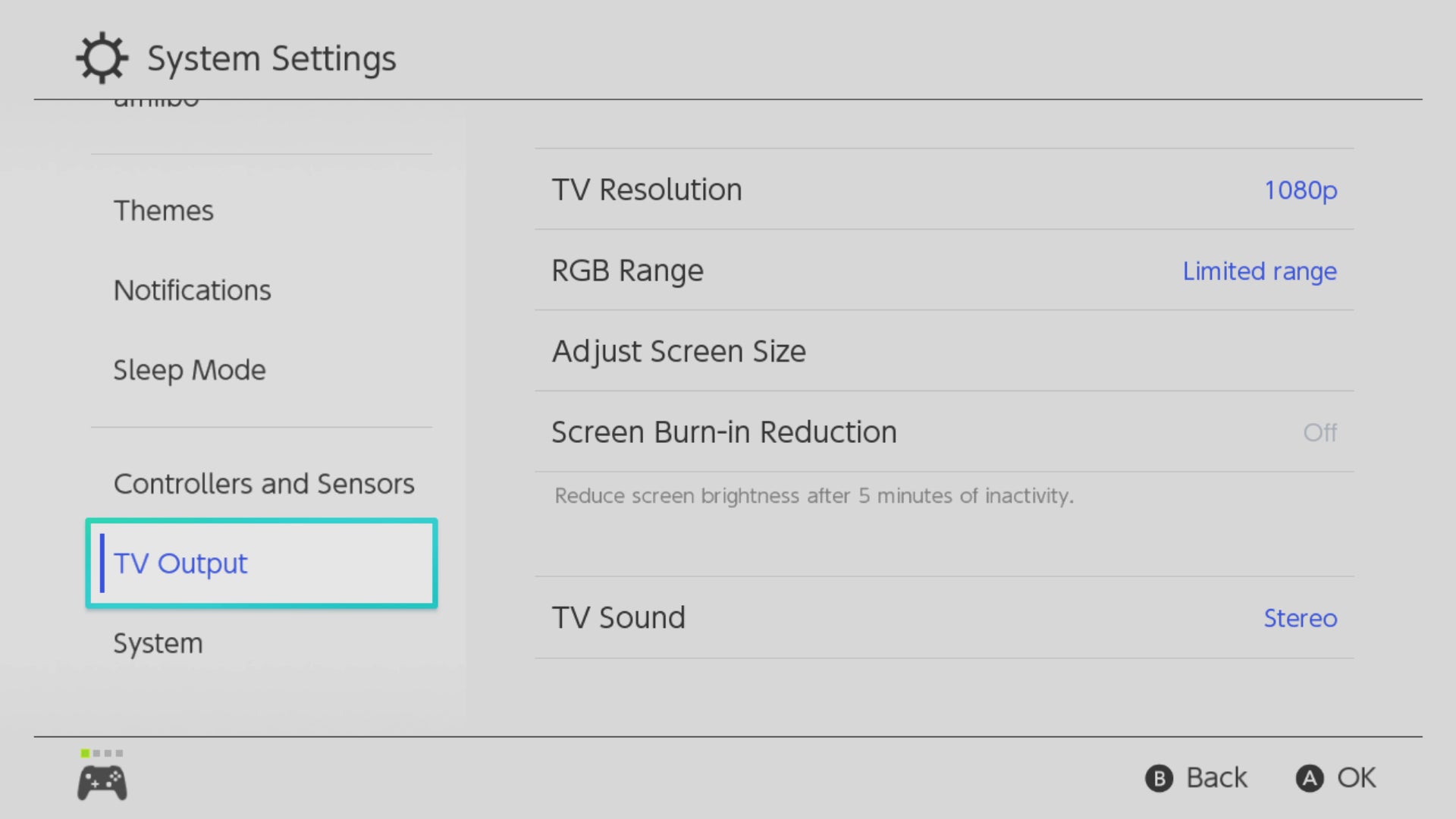Click the Back label in footer
The height and width of the screenshot is (819, 1456).
tap(1216, 778)
